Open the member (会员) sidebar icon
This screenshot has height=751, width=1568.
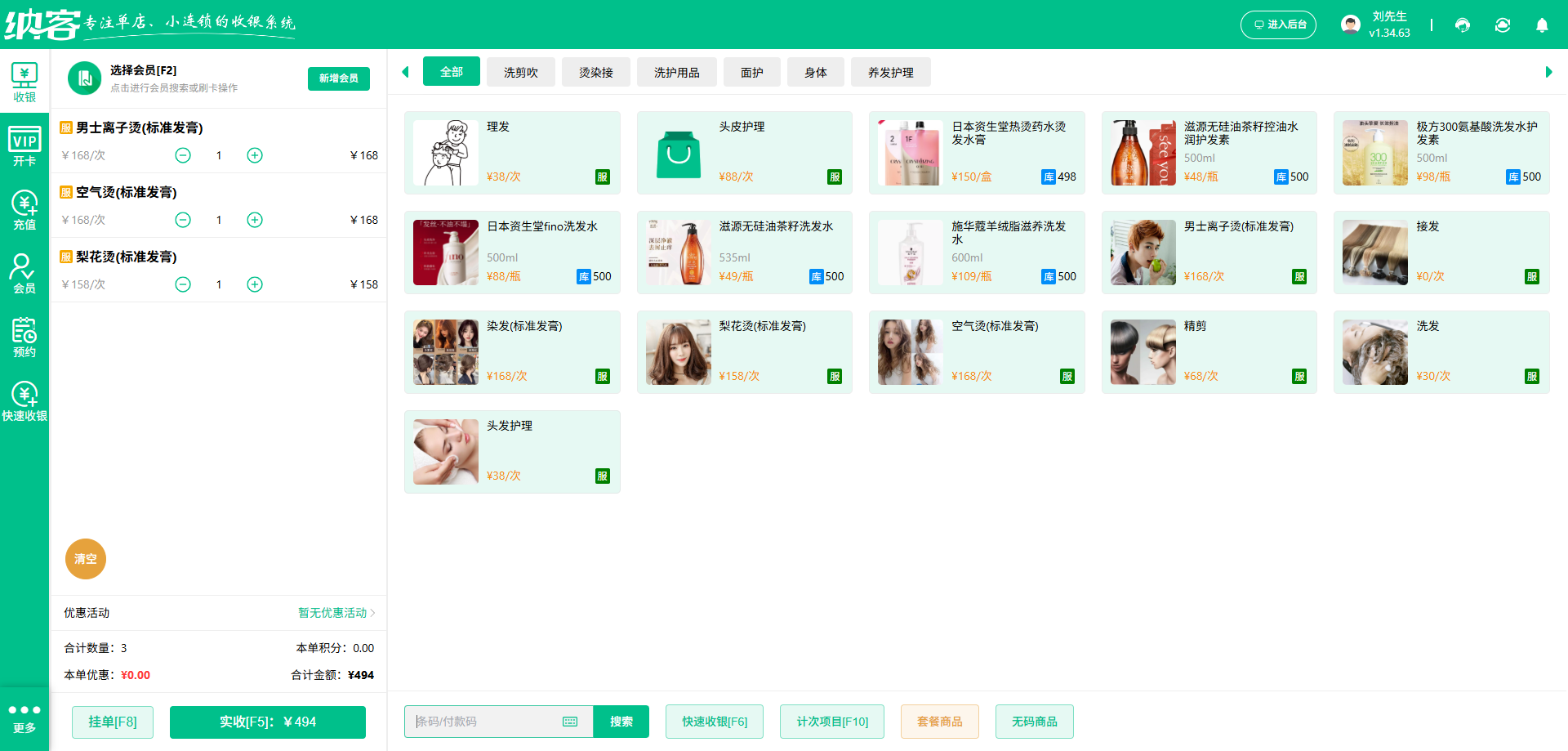coord(24,274)
